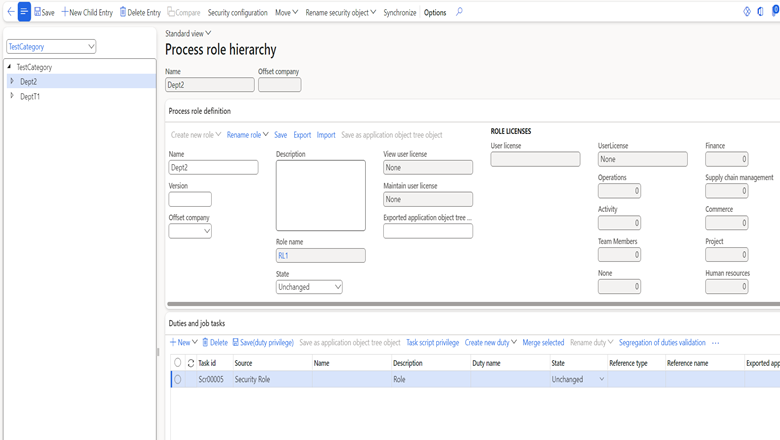This screenshot has width=780, height=440.
Task: Click the plus icon beside New Child Entry
Action: coord(65,12)
